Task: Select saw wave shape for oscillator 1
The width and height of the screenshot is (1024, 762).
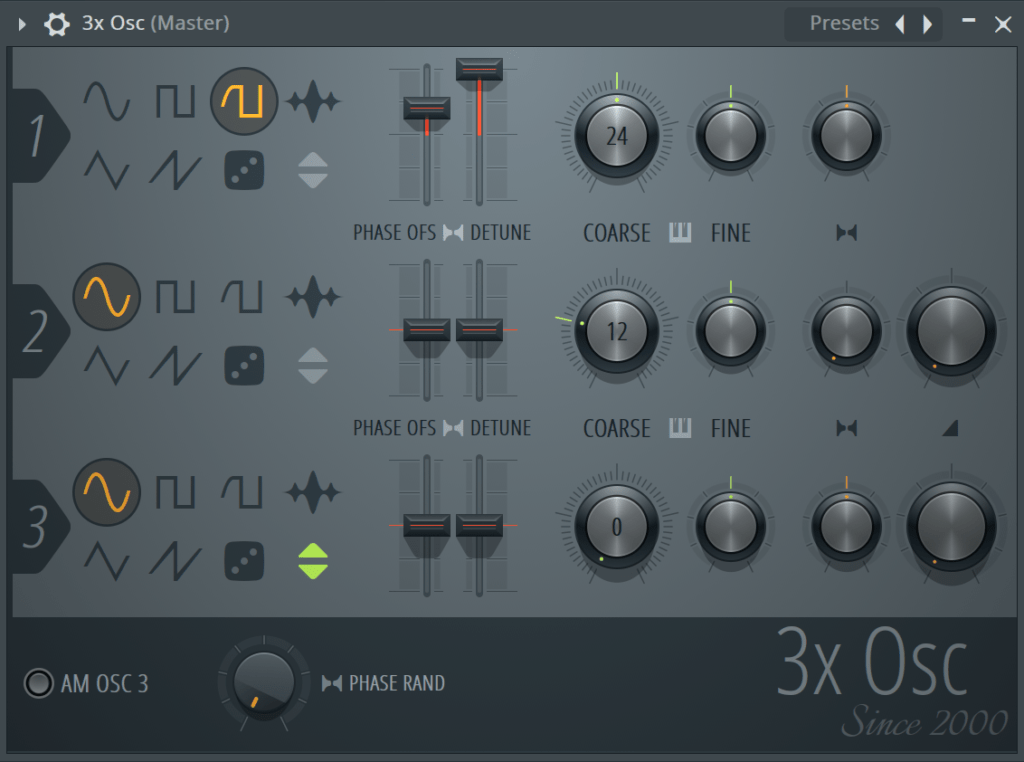Action: pos(175,170)
